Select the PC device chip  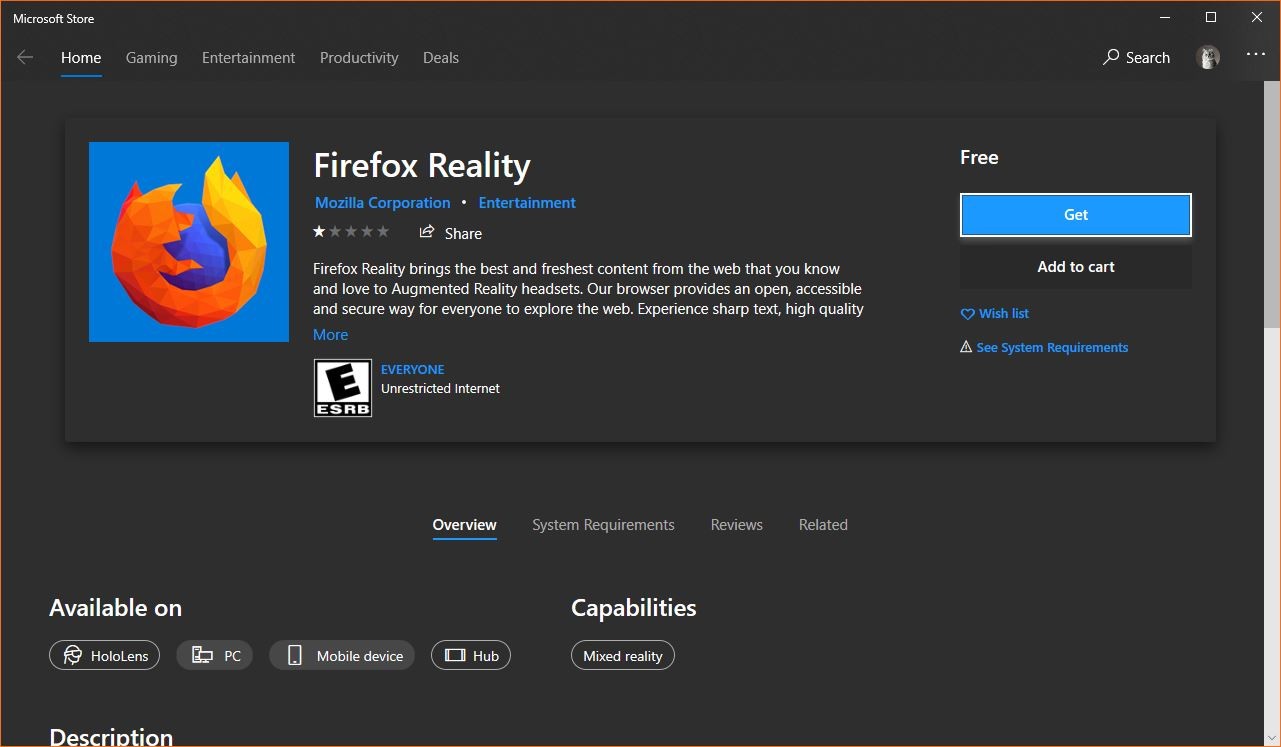(215, 656)
